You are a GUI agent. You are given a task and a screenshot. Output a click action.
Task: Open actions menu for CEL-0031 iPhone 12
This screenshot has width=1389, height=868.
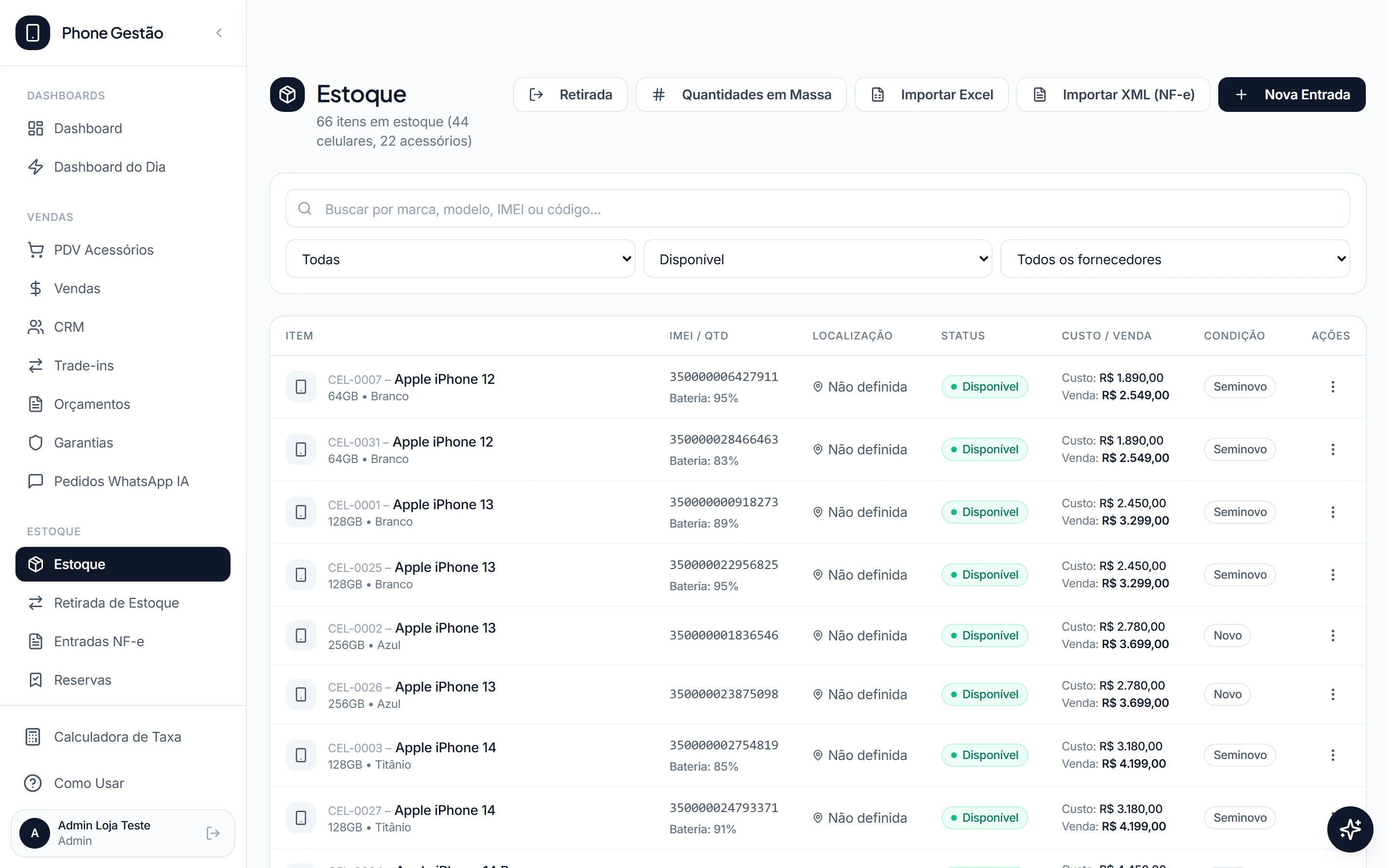click(1333, 449)
